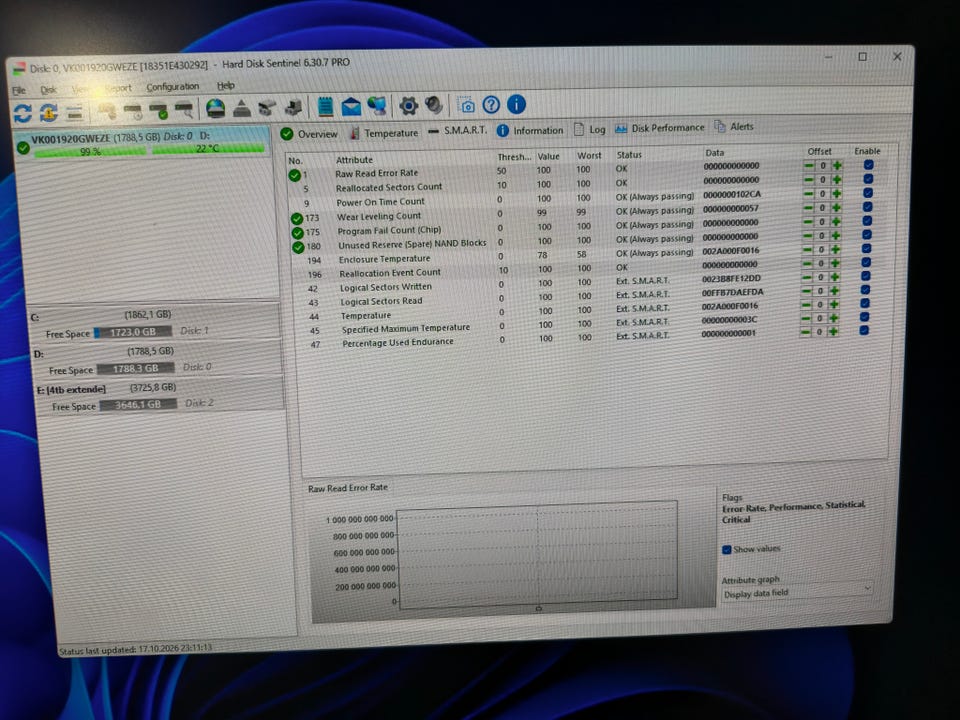Open the Log tab
This screenshot has width=960, height=720.
[x=590, y=129]
